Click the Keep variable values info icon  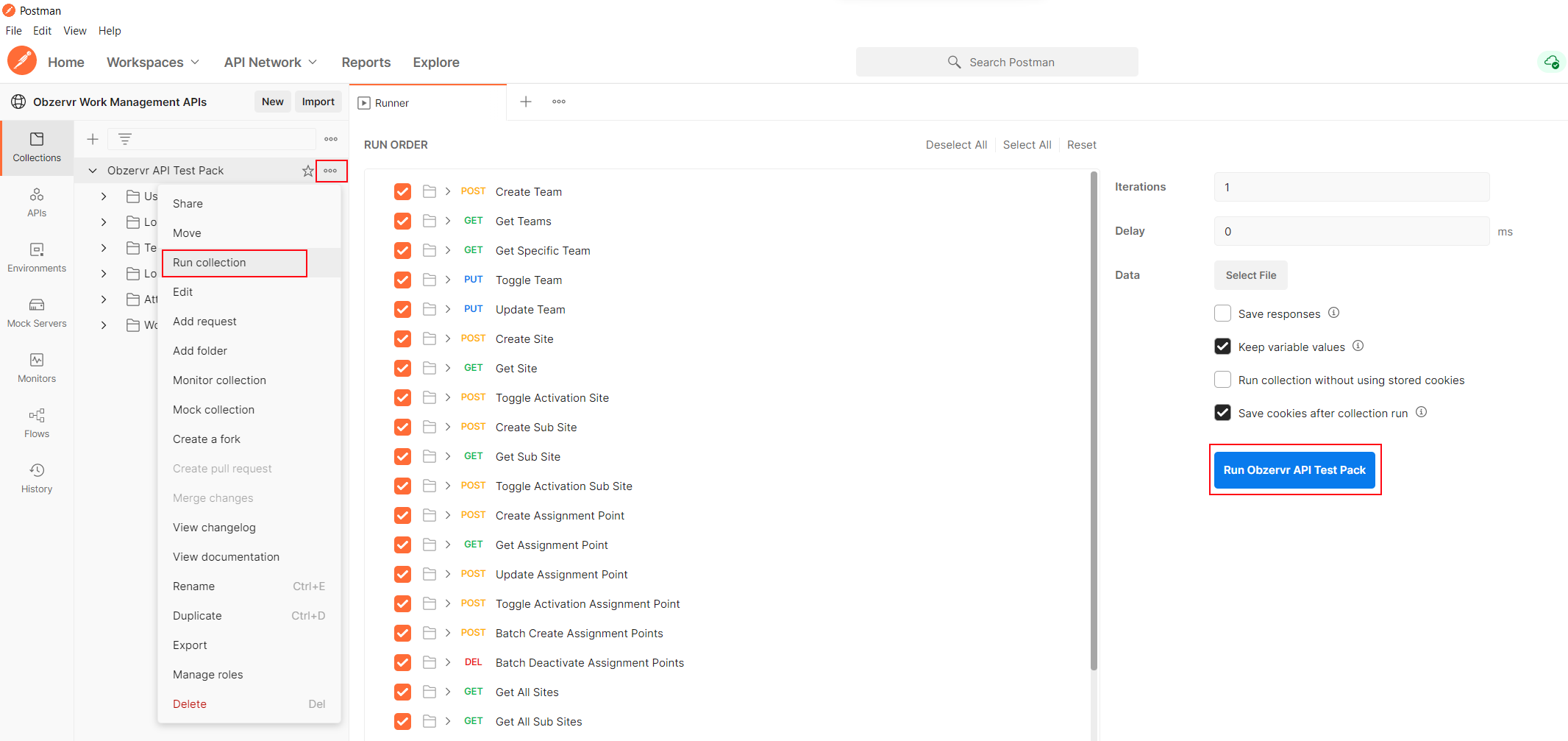pos(1358,346)
